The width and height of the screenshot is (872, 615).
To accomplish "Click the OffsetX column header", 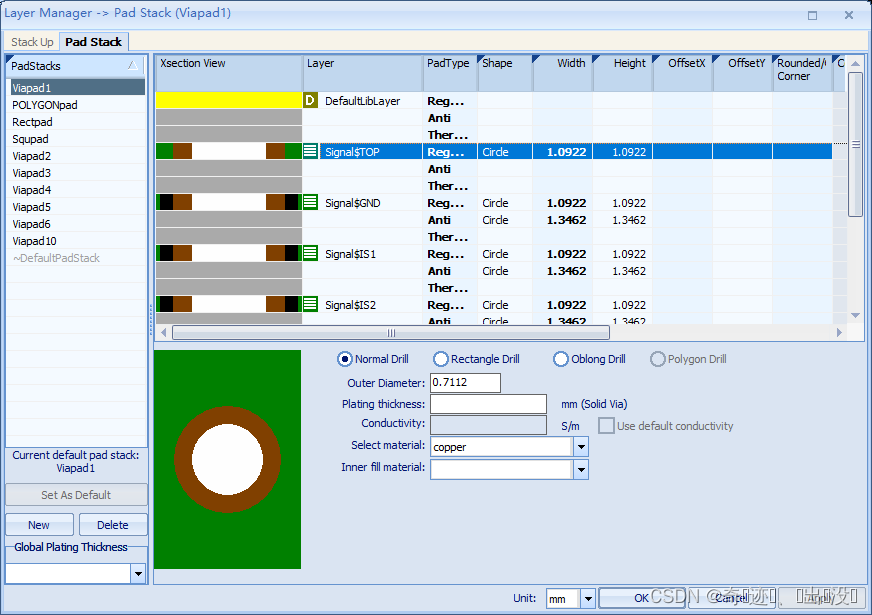I will coord(683,73).
